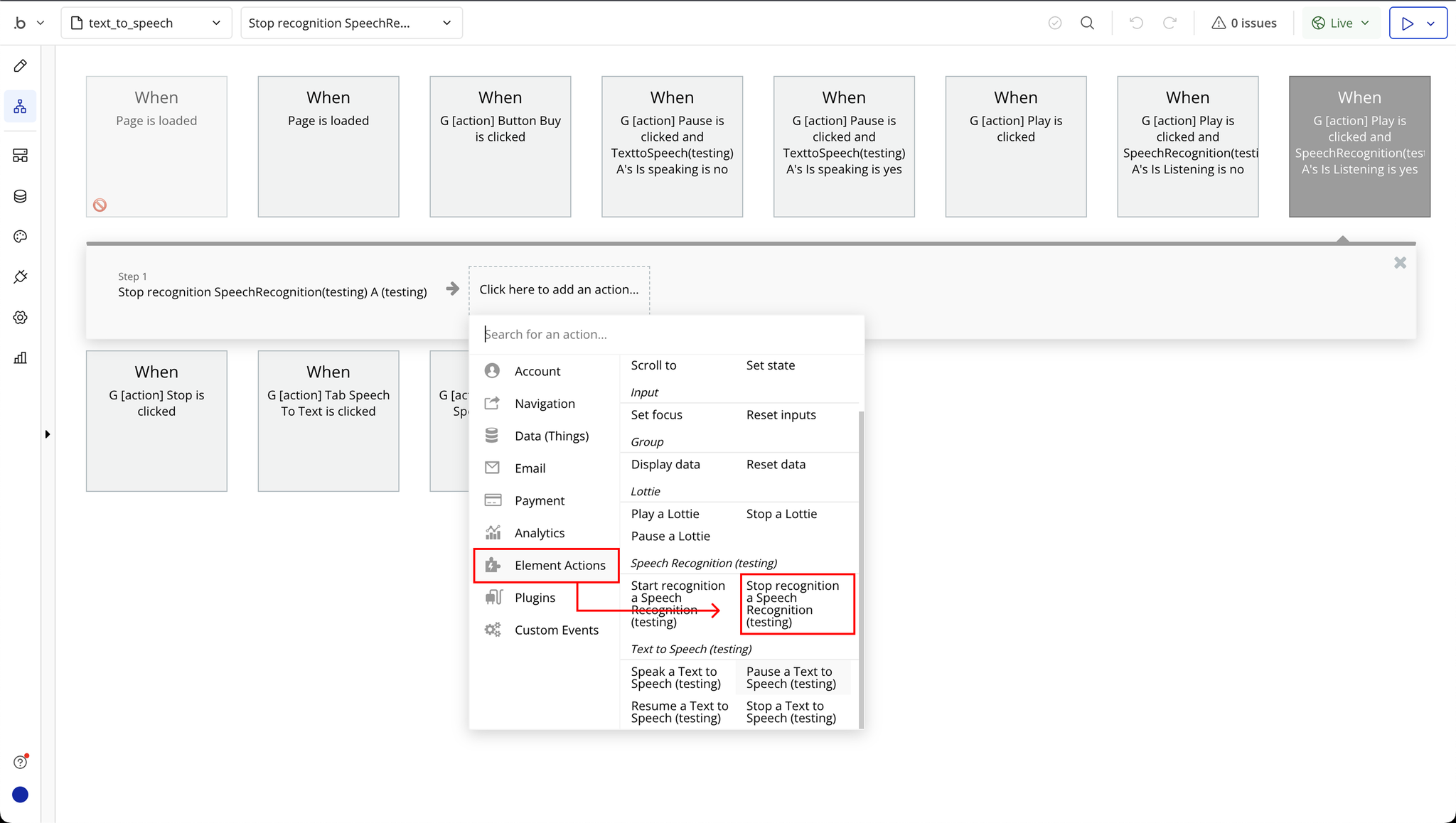This screenshot has height=823, width=1456.
Task: Click the Search for an action field
Action: tap(666, 334)
